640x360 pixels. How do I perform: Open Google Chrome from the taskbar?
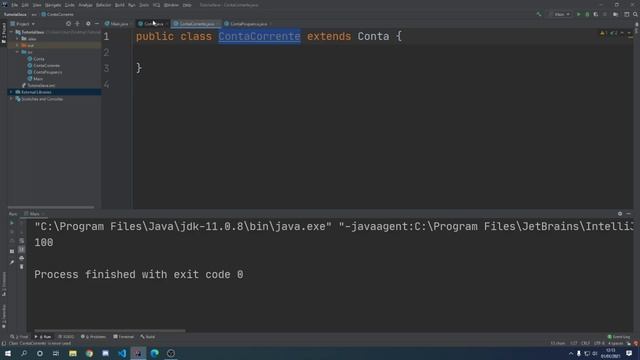(x=89, y=353)
